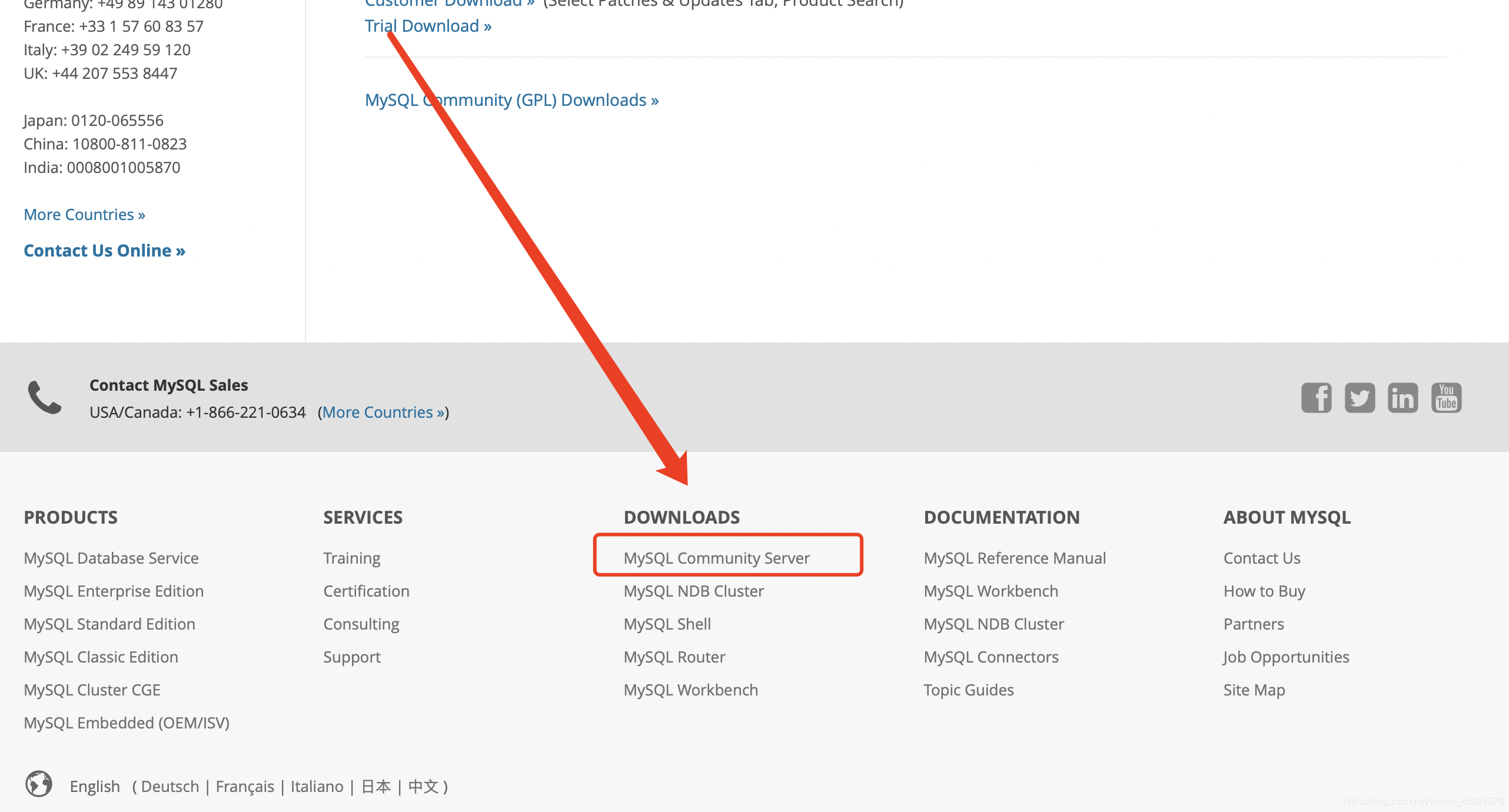Switch language to Français
Viewport: 1509px width, 812px height.
pos(245,787)
